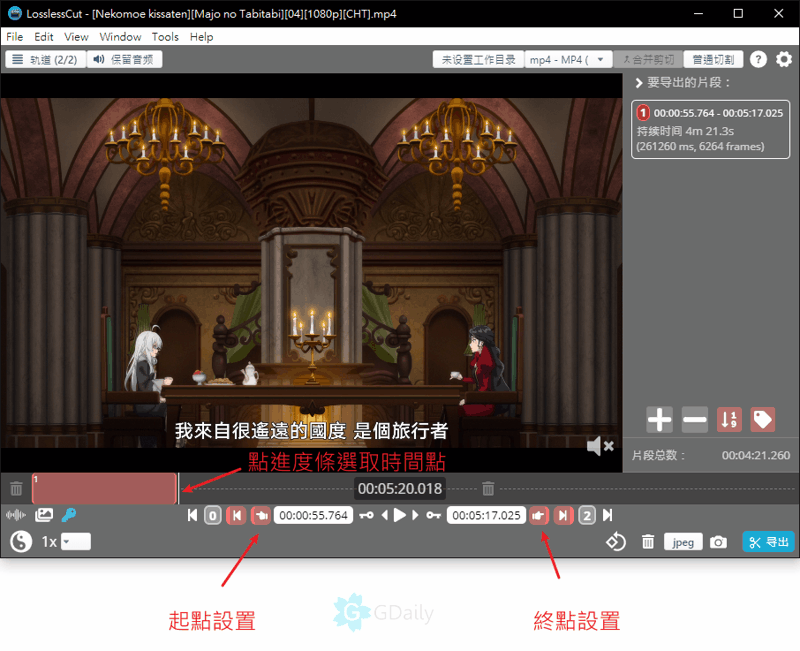800x651 pixels.
Task: Open the View menu
Action: point(76,37)
